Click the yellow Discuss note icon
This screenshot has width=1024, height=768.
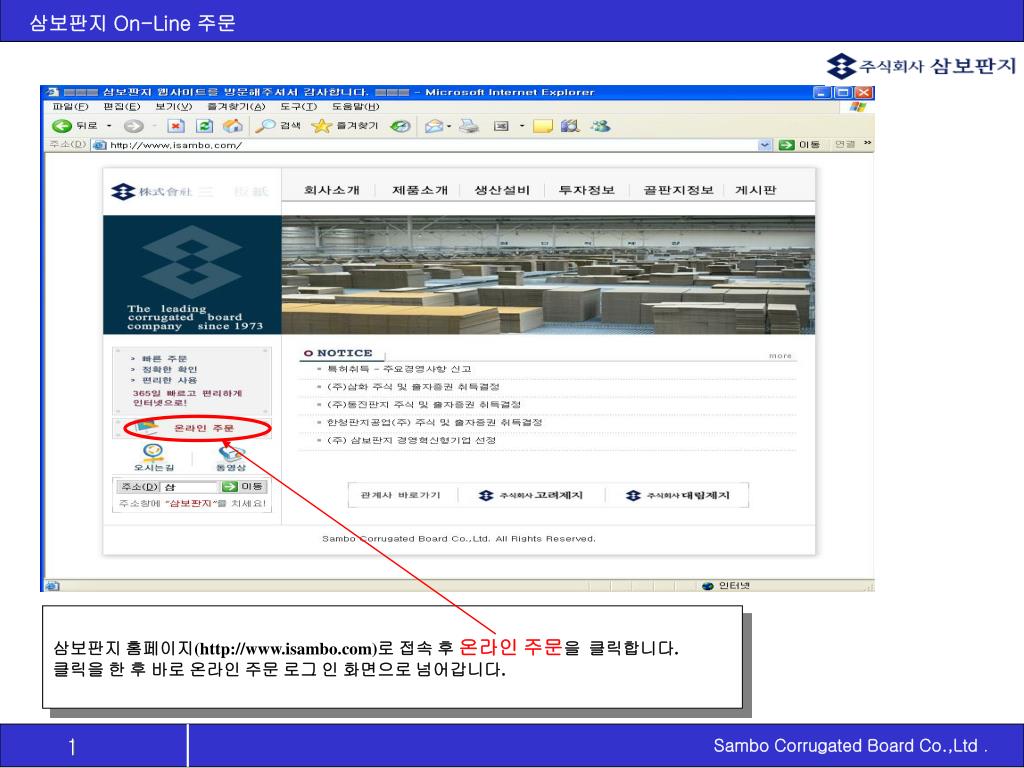[x=543, y=126]
